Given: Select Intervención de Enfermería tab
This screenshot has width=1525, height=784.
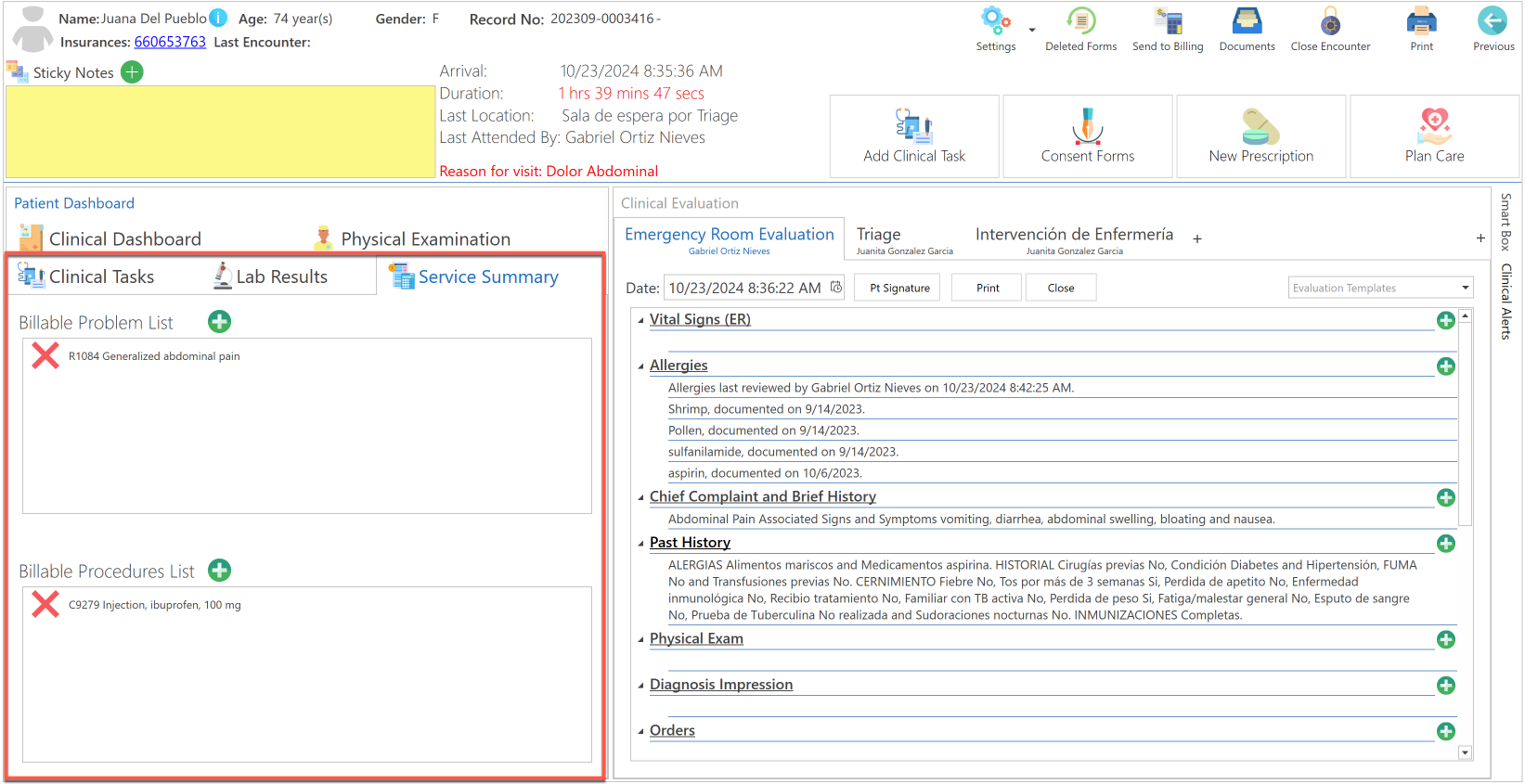Looking at the screenshot, I should [1074, 239].
